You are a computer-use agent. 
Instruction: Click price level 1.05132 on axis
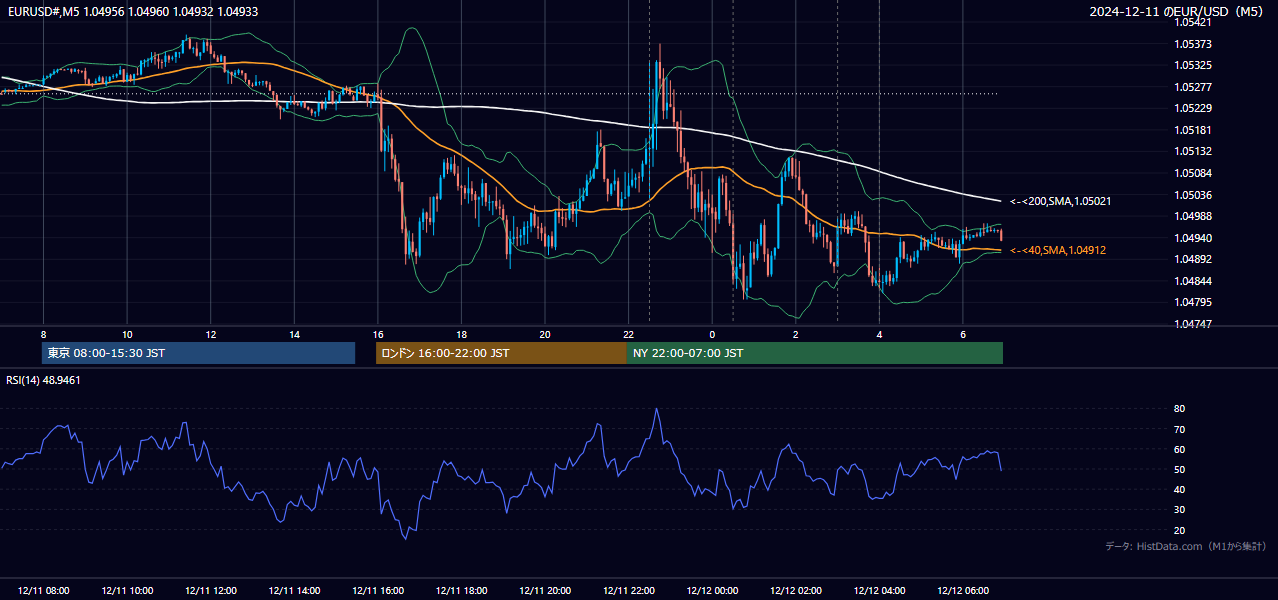coord(1193,151)
